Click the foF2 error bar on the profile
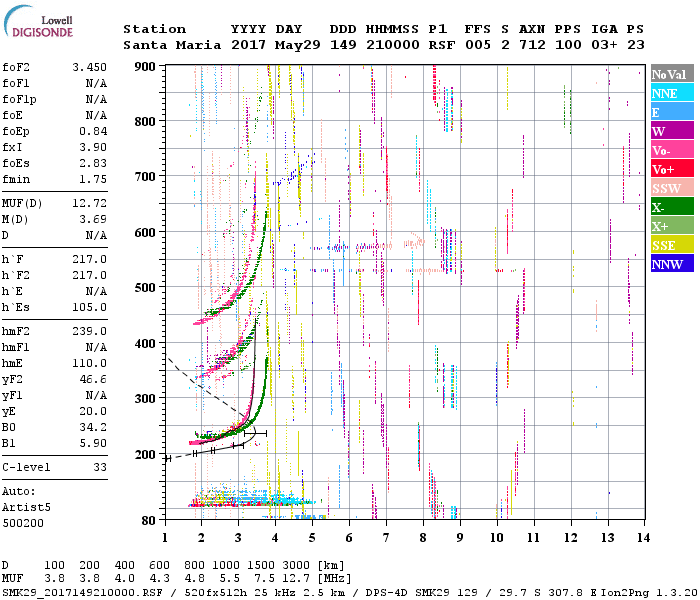700x600 pixels. coord(255,433)
